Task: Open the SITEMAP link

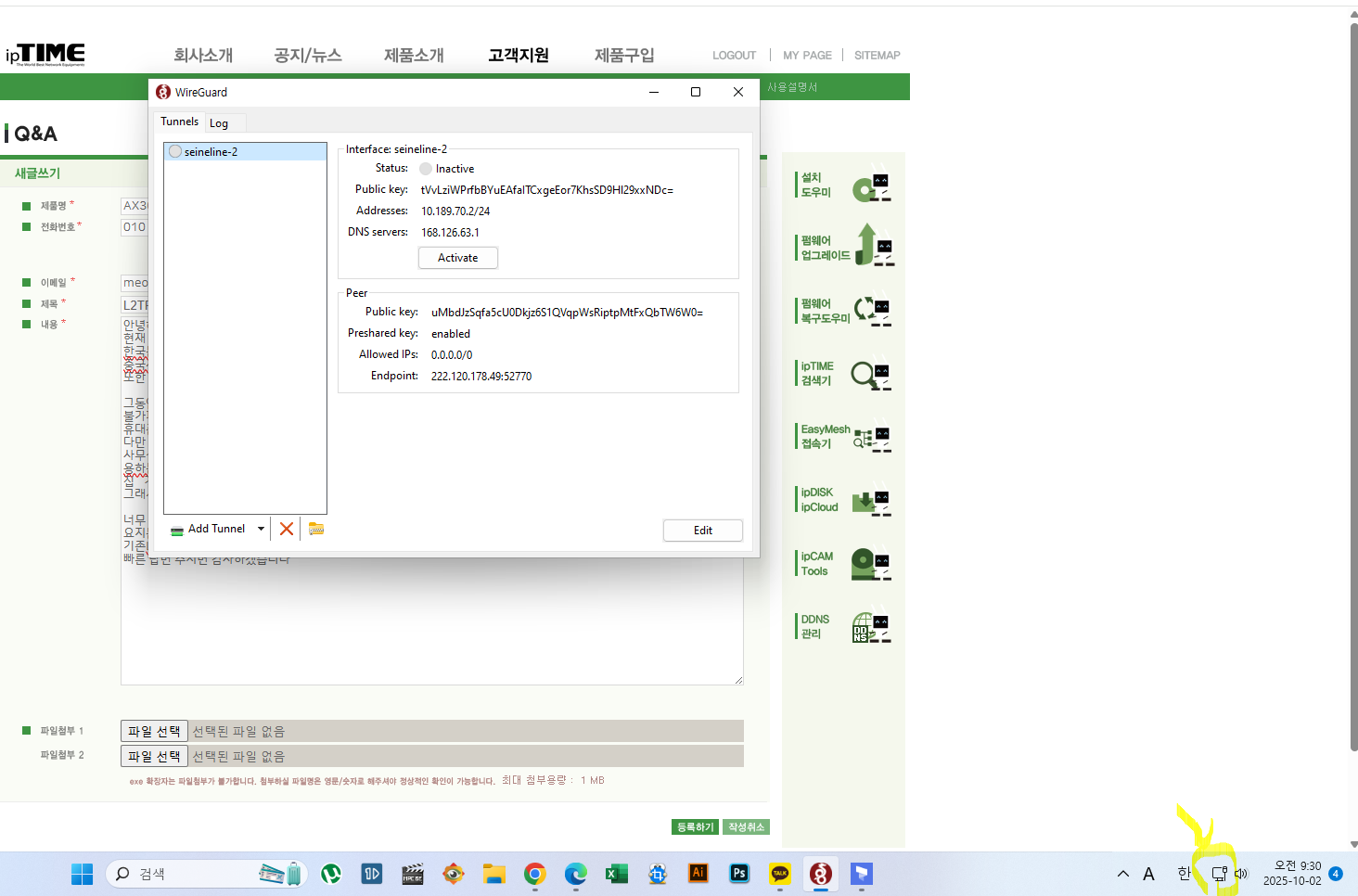Action: [878, 56]
